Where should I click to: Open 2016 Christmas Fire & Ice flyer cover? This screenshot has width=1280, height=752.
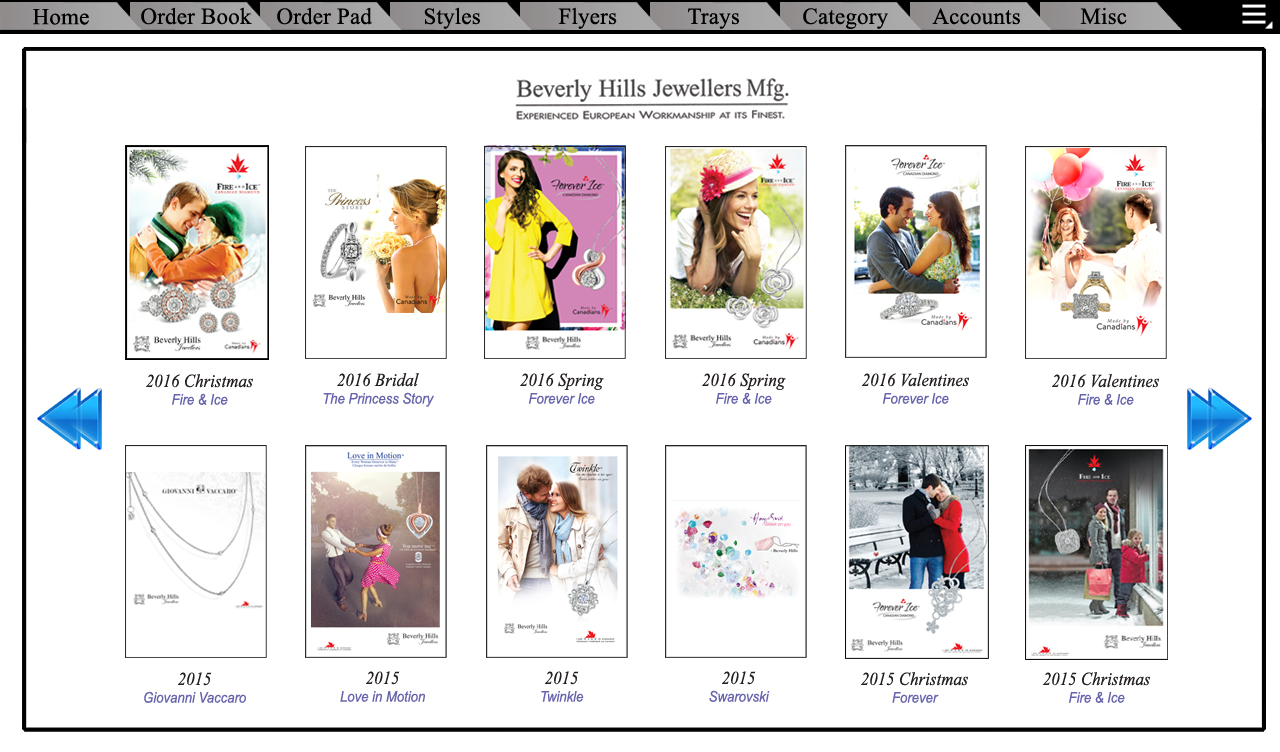pyautogui.click(x=197, y=252)
